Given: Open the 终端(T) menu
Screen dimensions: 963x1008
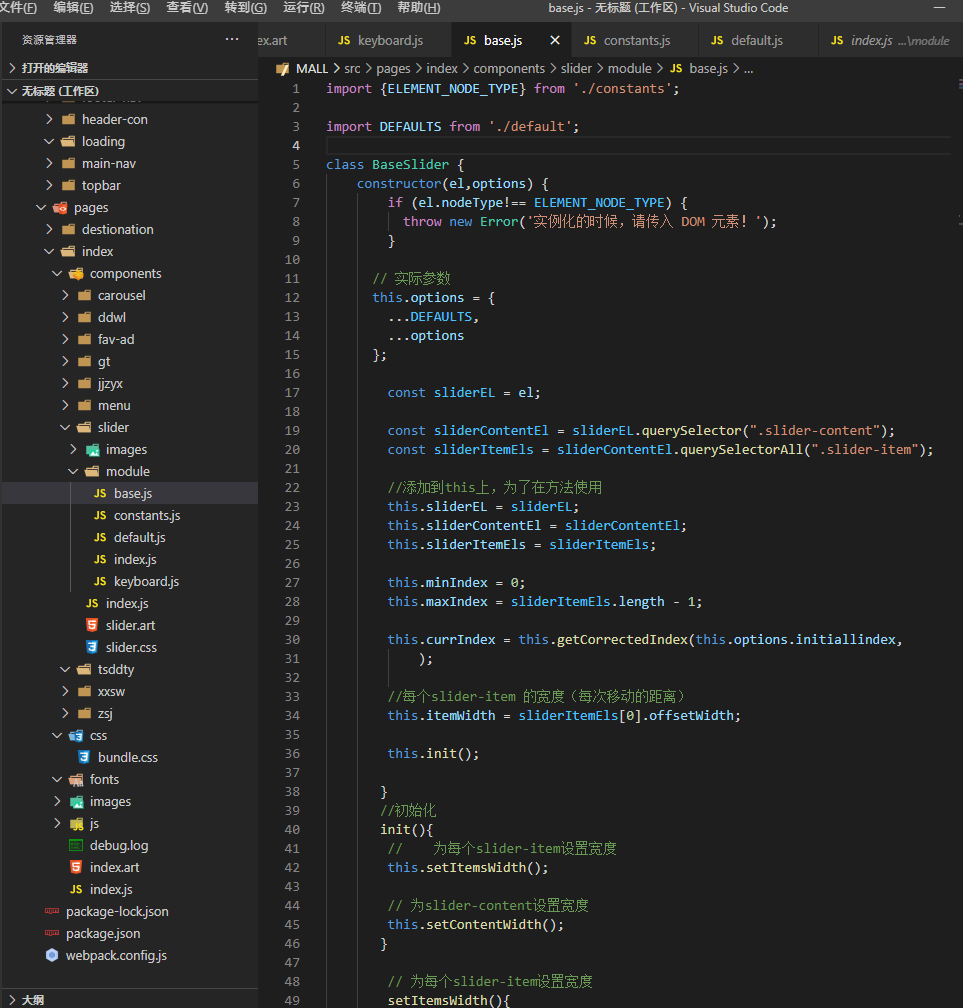Looking at the screenshot, I should [x=361, y=8].
